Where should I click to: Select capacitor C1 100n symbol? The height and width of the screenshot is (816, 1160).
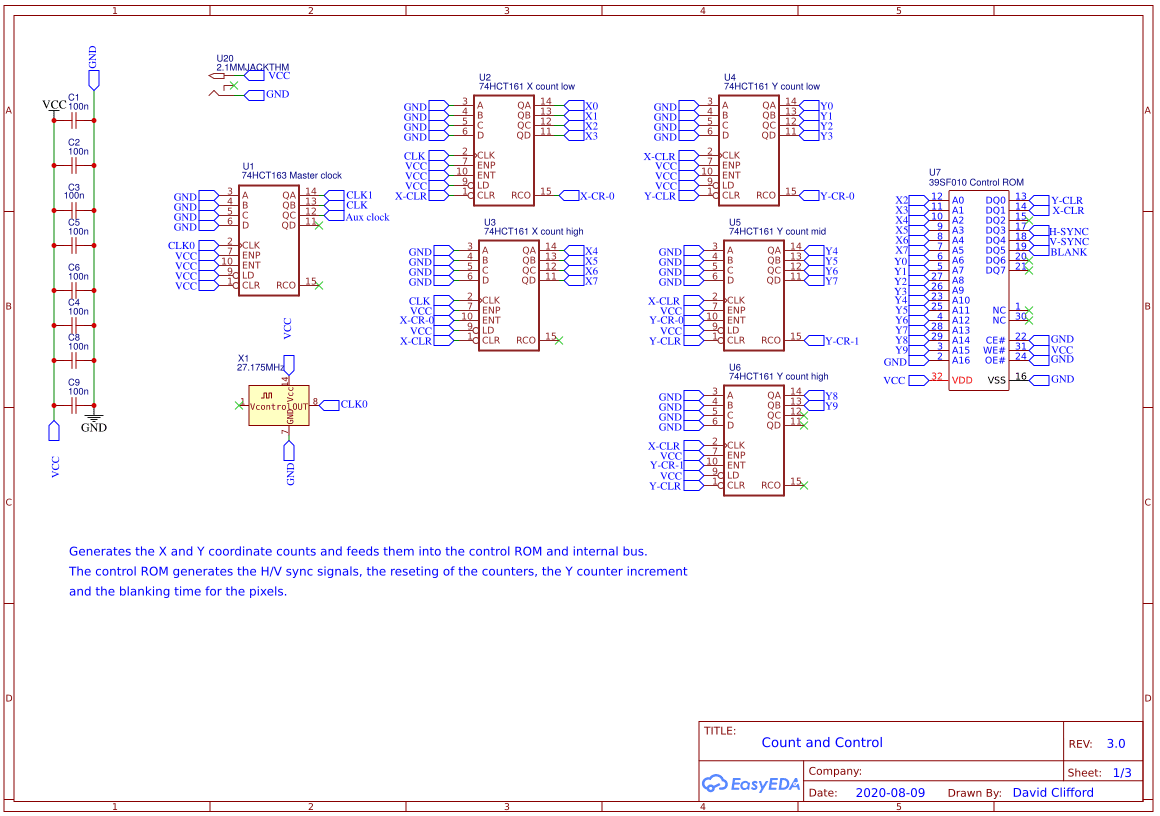coord(74,120)
